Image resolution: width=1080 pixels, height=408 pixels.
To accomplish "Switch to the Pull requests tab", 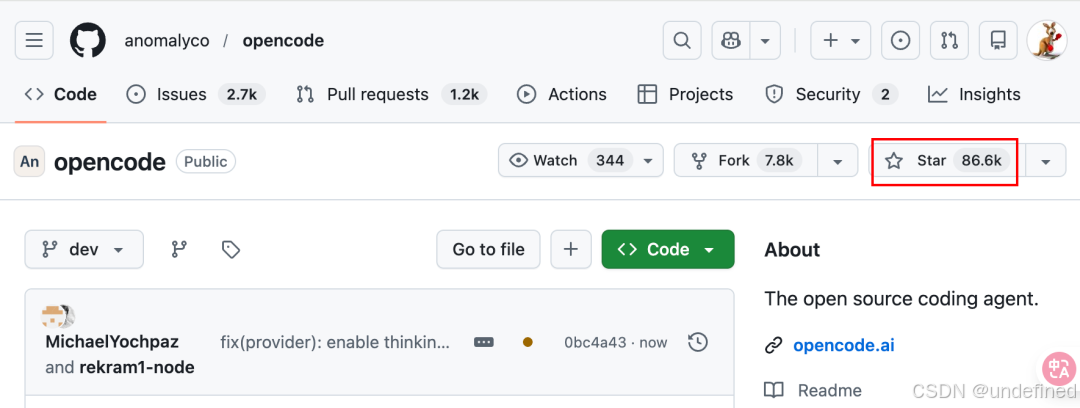I will point(391,94).
